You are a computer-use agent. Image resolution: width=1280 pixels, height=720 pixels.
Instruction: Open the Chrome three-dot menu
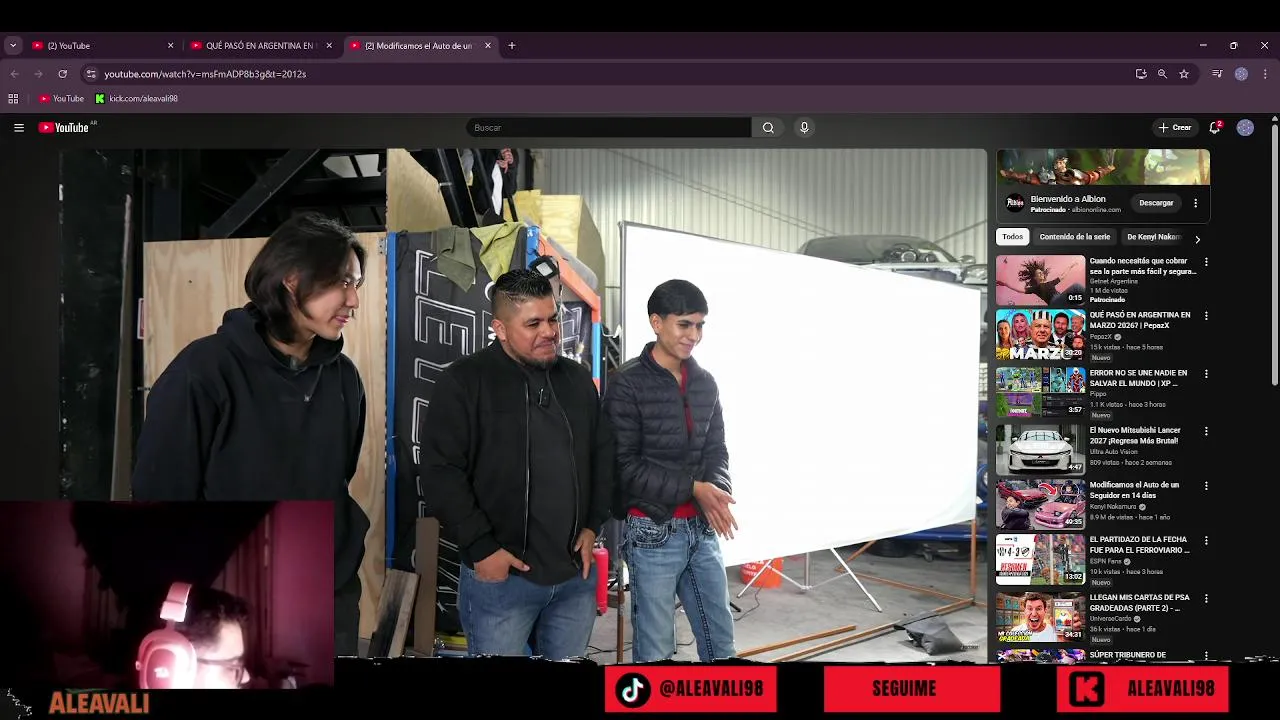1265,74
